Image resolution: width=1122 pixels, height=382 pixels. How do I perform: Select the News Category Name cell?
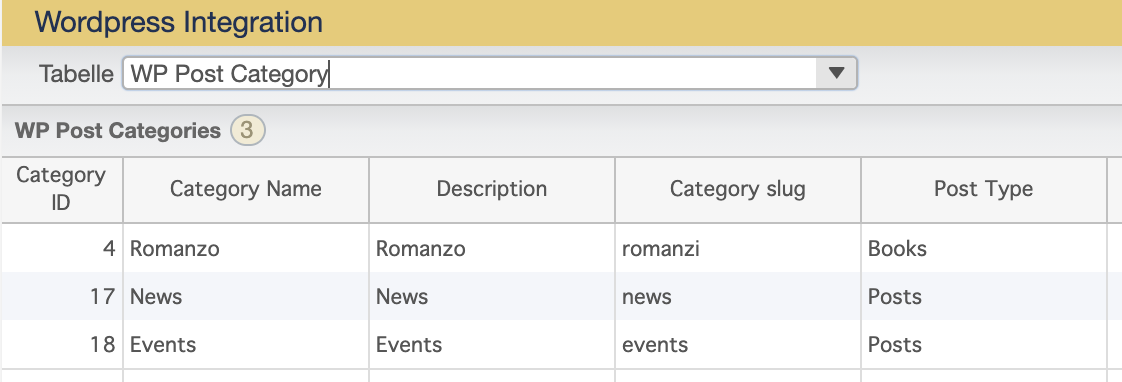(246, 296)
